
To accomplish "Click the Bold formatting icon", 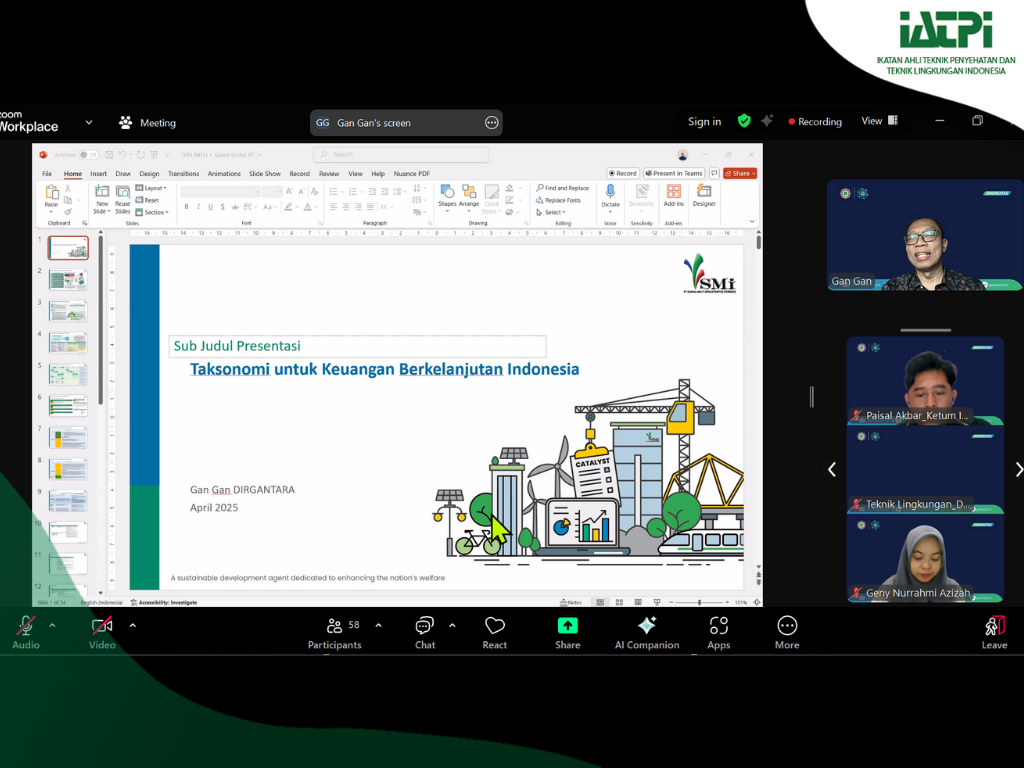I will click(x=186, y=207).
